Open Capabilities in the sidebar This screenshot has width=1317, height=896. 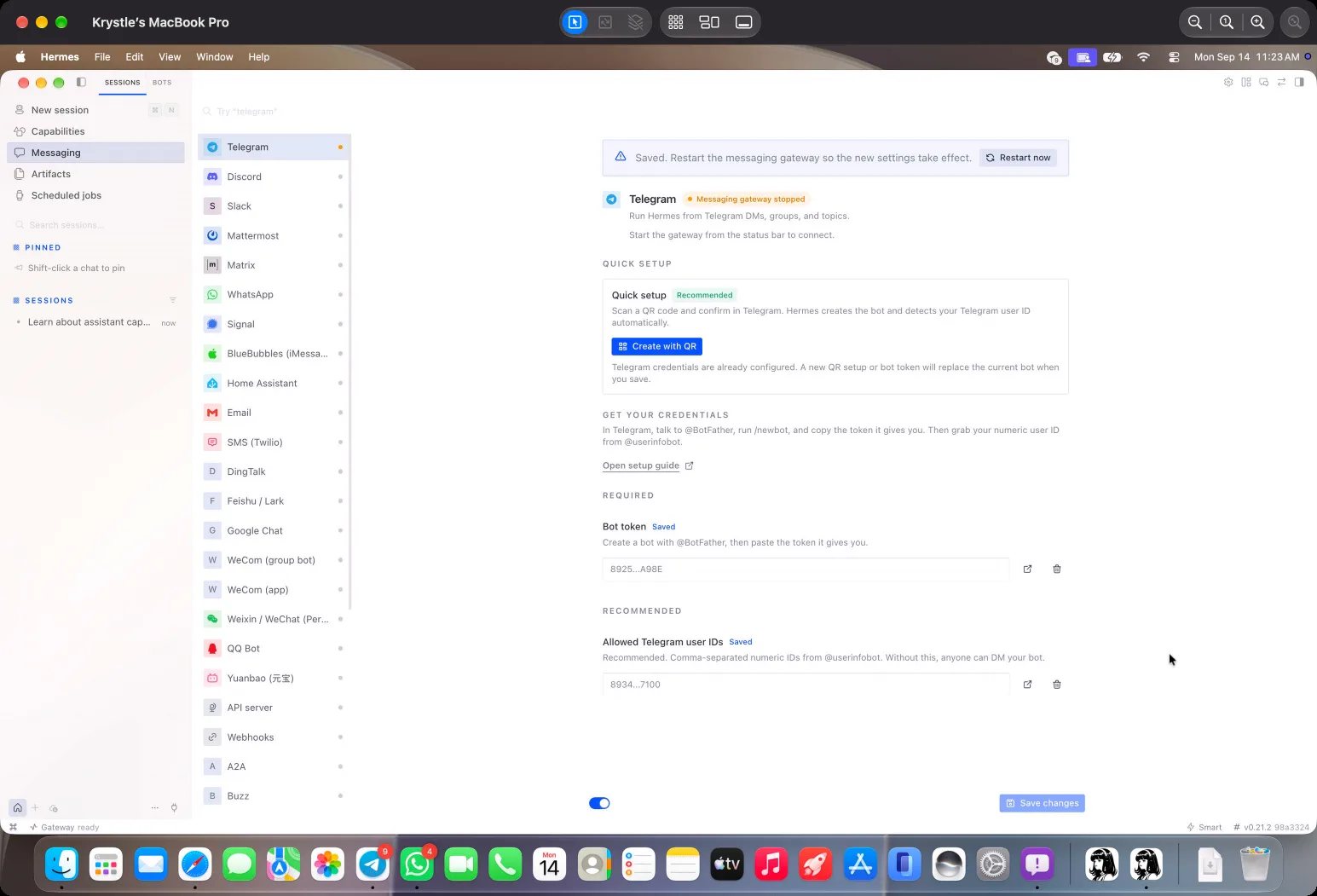[x=95, y=131]
